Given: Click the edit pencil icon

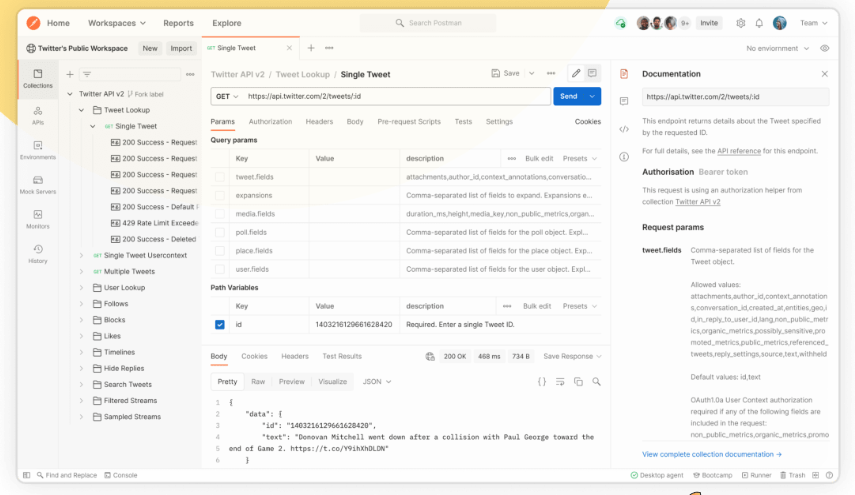Looking at the screenshot, I should pyautogui.click(x=576, y=73).
